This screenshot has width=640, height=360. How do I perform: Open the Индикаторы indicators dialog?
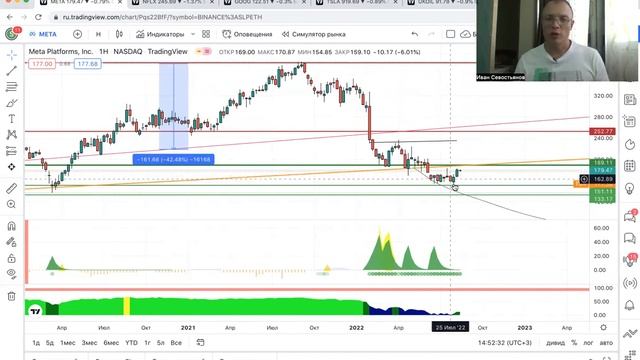pos(160,34)
